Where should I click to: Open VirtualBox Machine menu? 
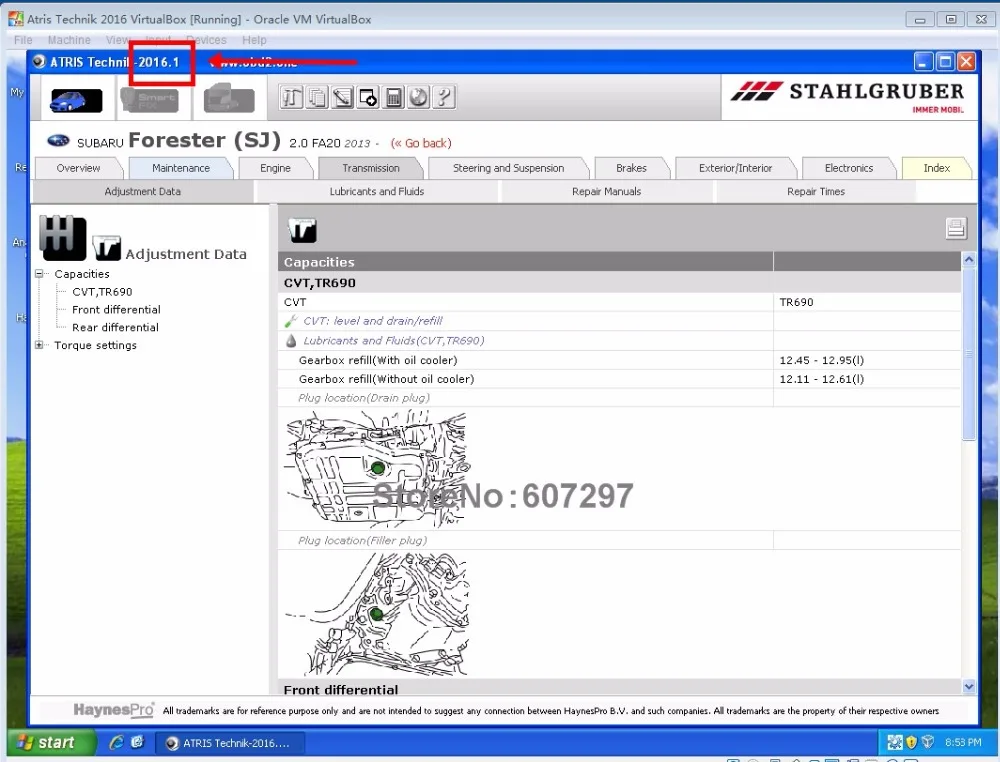(69, 40)
